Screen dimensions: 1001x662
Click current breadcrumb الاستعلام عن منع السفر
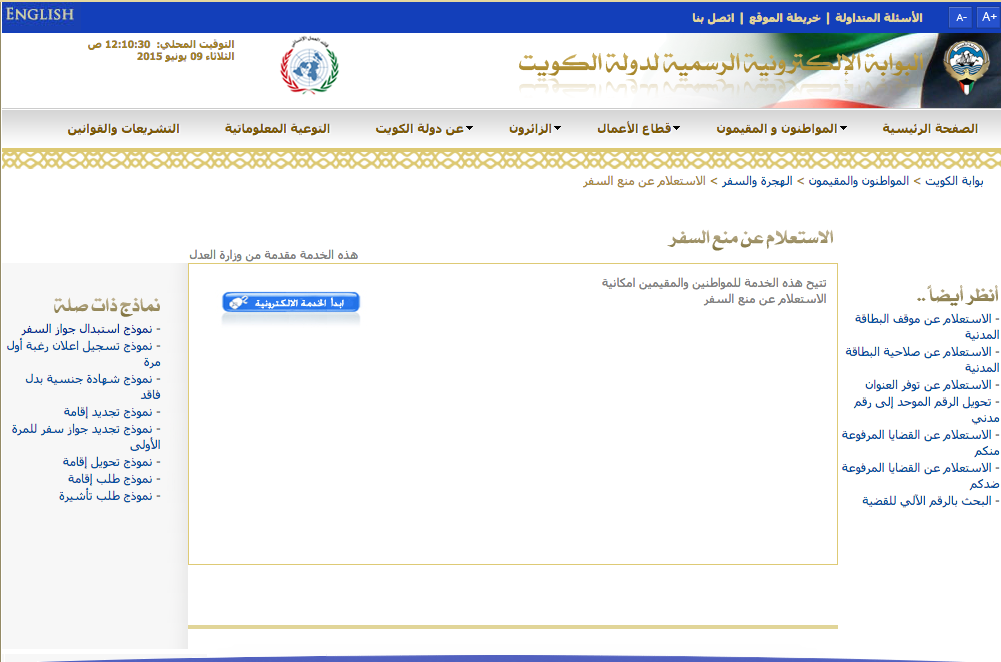point(644,181)
